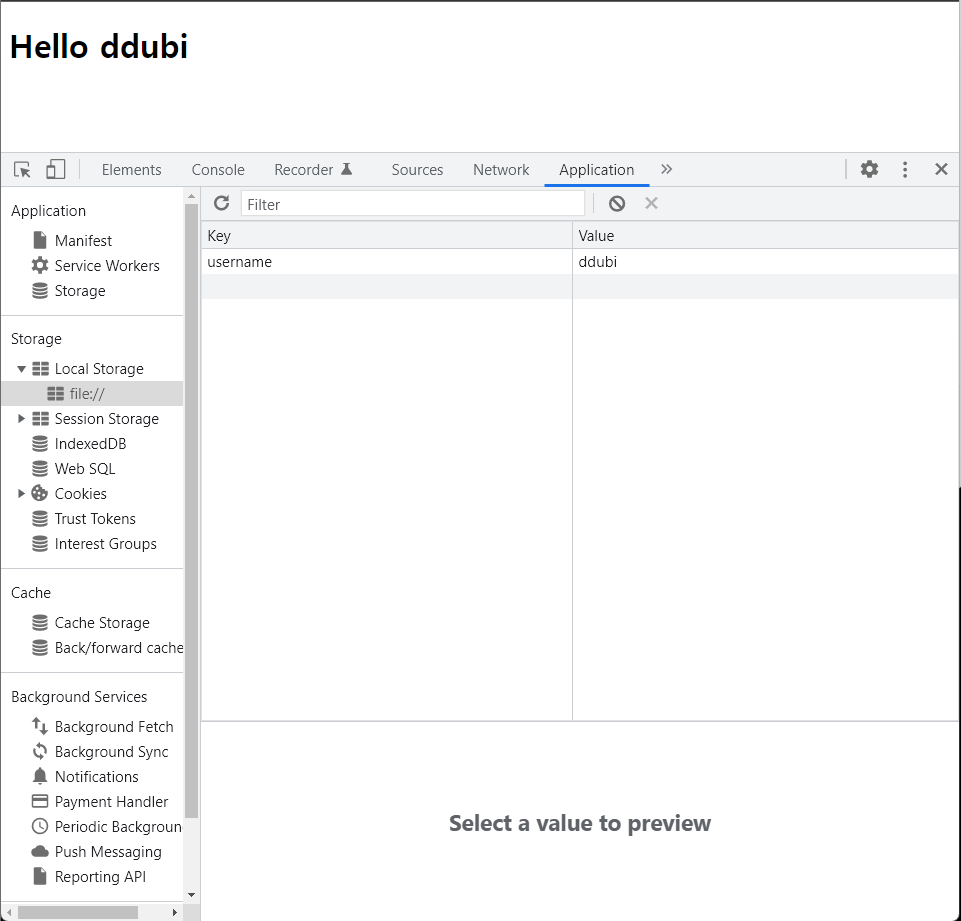Click the Local Storage grid icon
This screenshot has height=921, width=961.
click(x=40, y=368)
